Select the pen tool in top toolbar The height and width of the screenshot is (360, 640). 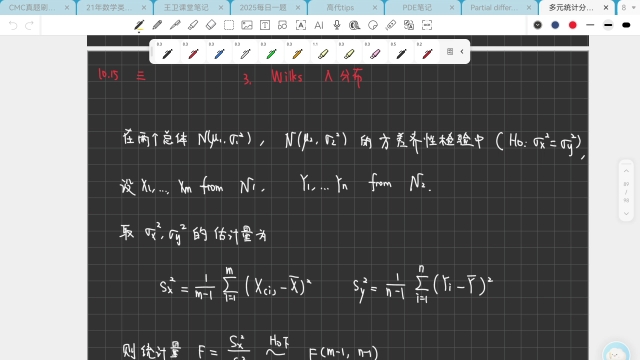[x=139, y=25]
